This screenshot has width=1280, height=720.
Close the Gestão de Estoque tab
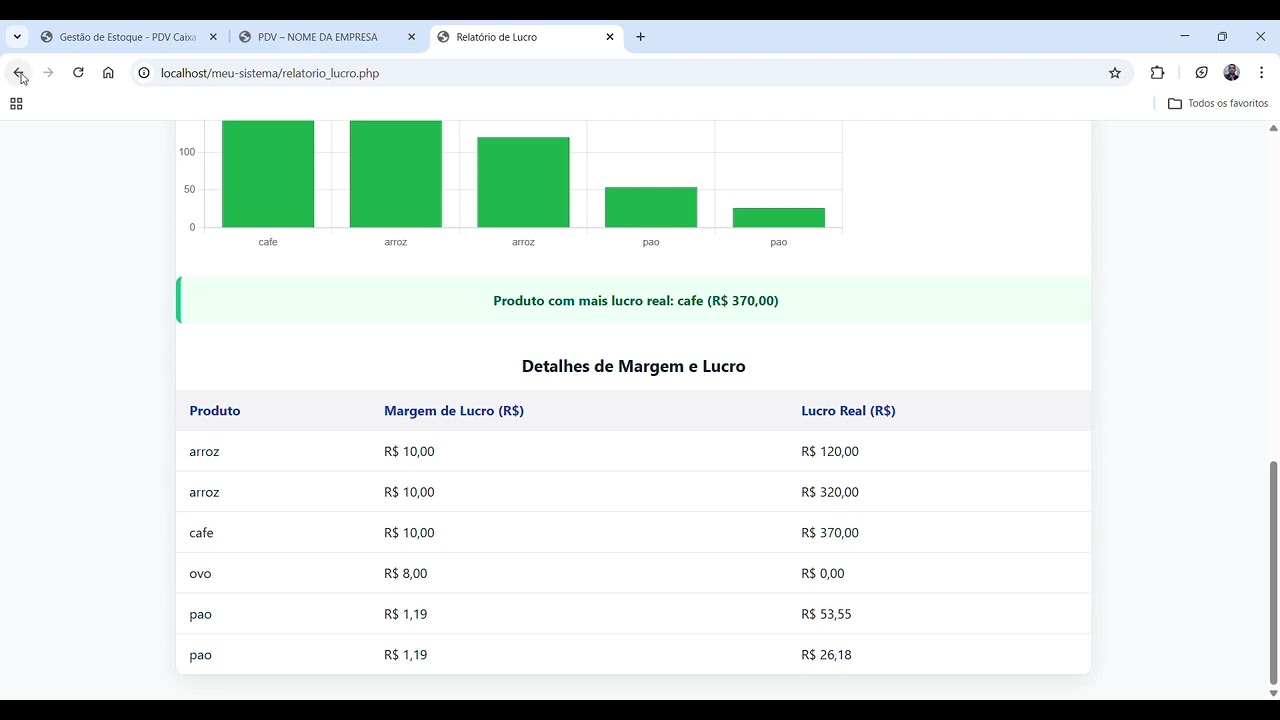pyautogui.click(x=213, y=37)
